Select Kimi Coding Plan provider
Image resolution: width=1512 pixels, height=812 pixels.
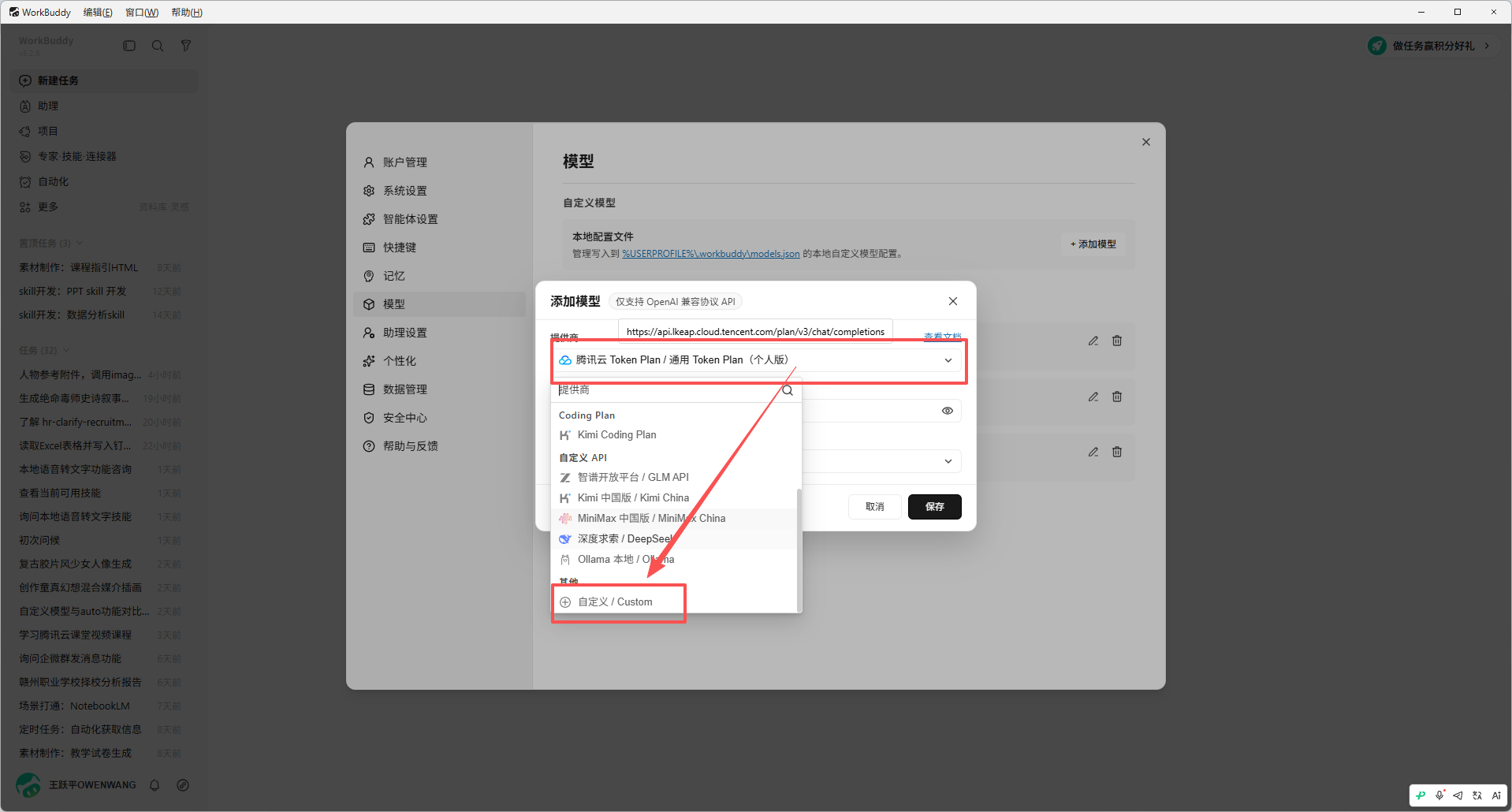[x=675, y=435]
